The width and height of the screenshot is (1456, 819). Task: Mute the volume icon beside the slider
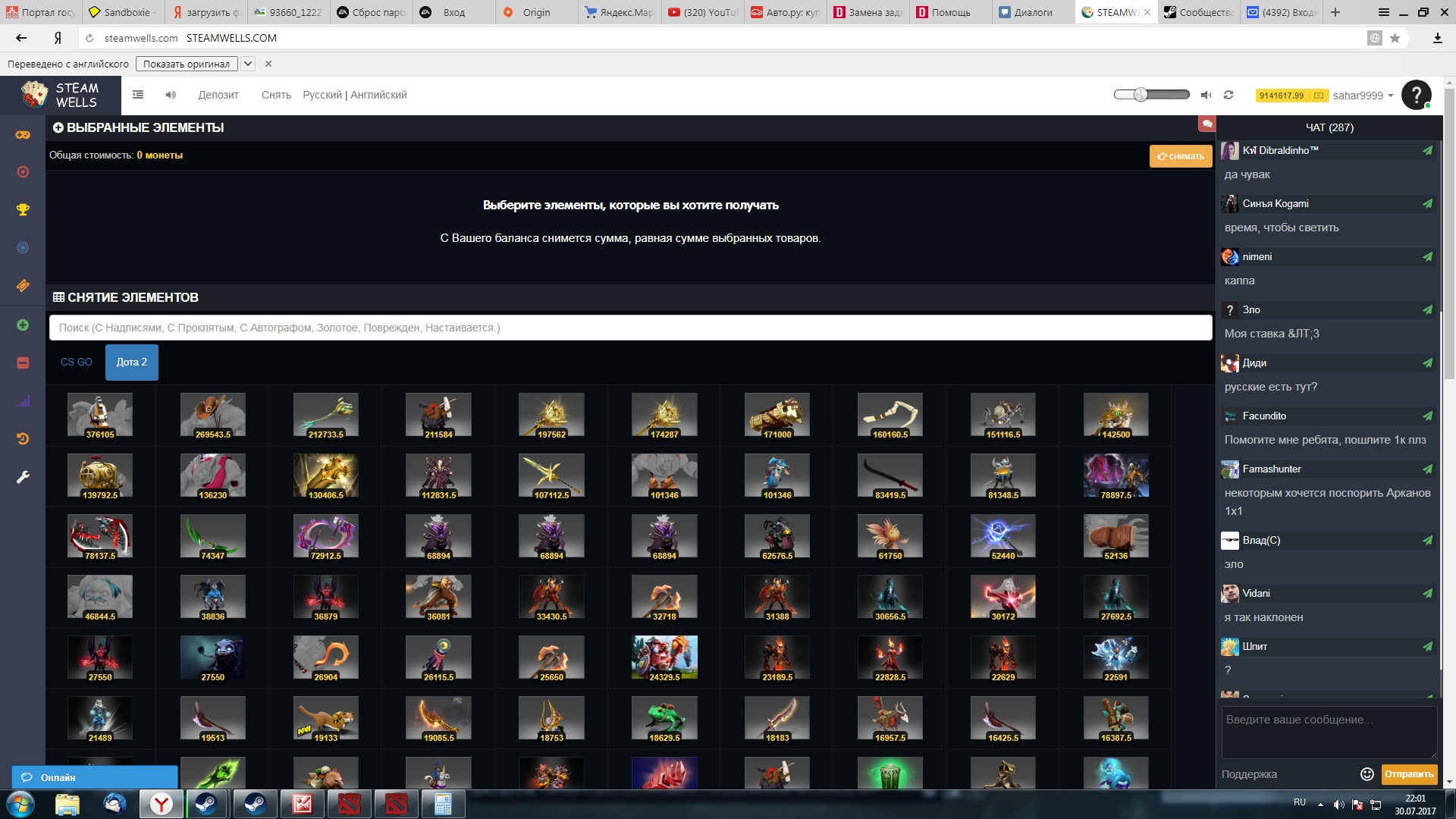(1206, 95)
